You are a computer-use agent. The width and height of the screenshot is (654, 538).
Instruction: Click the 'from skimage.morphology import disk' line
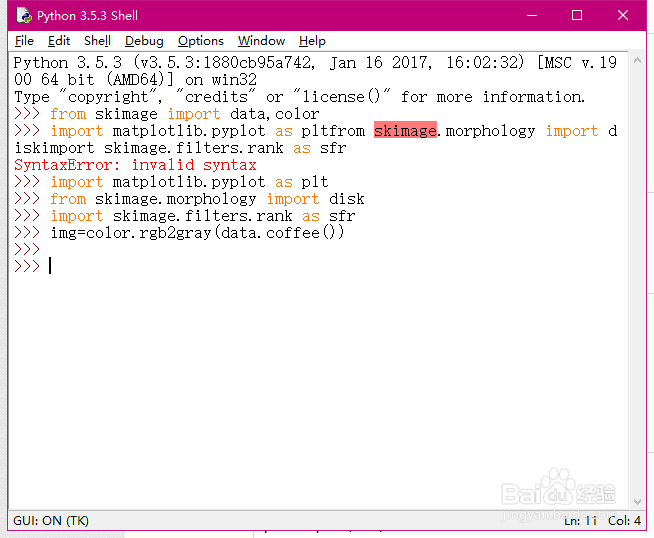pos(207,199)
